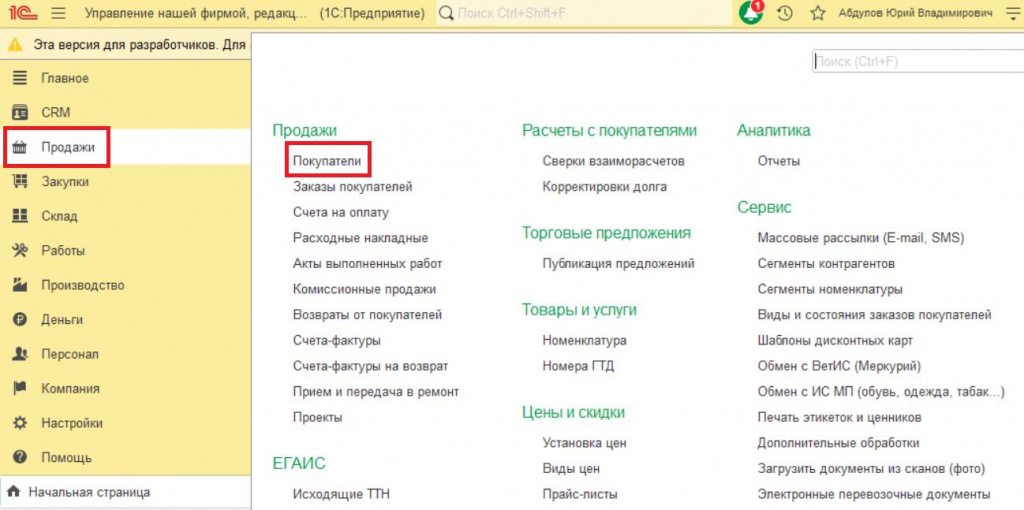Viewport: 1024px width, 510px height.
Task: Open Покупатели list
Action: tap(327, 161)
